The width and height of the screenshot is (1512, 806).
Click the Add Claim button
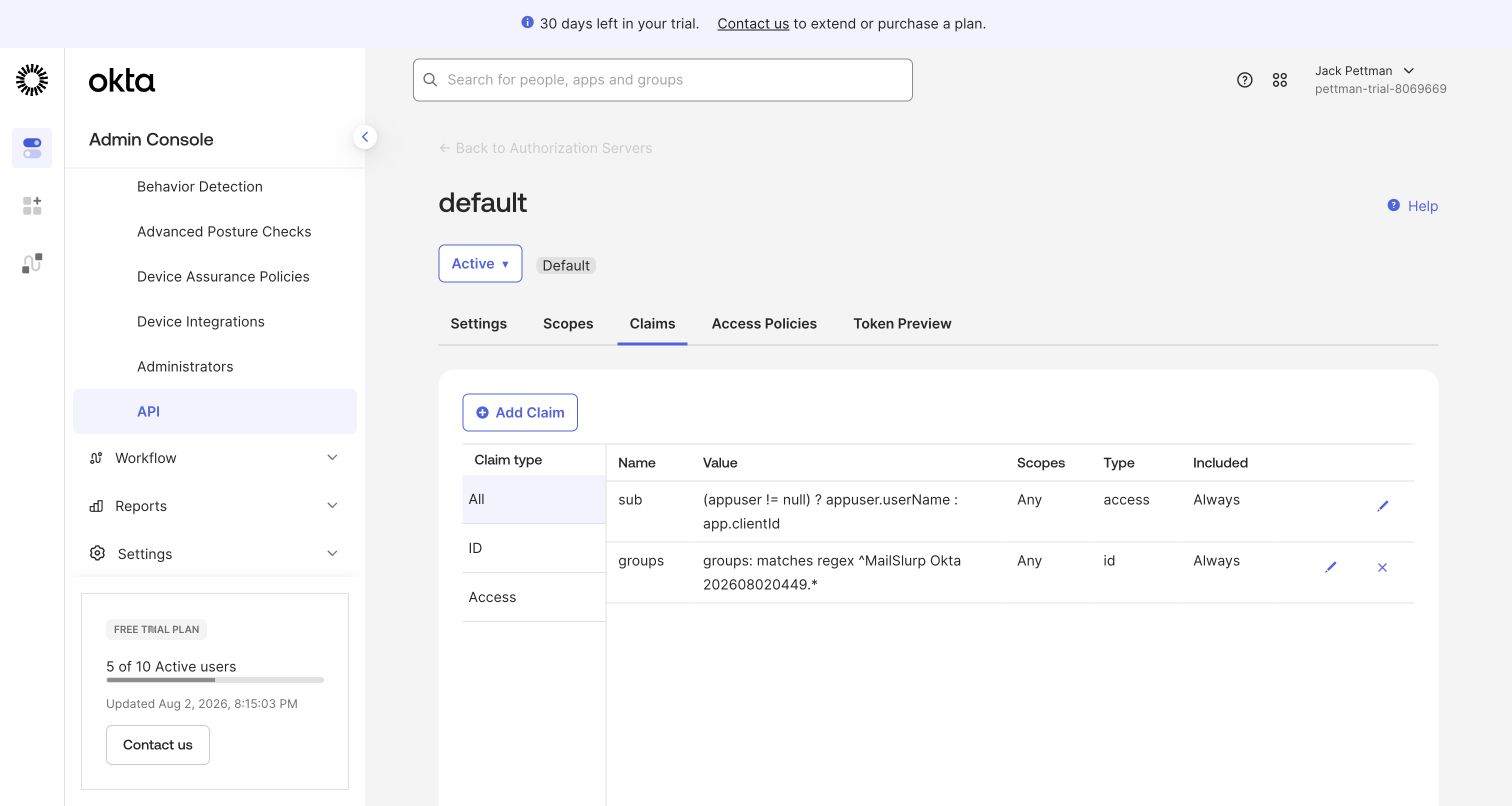(520, 412)
